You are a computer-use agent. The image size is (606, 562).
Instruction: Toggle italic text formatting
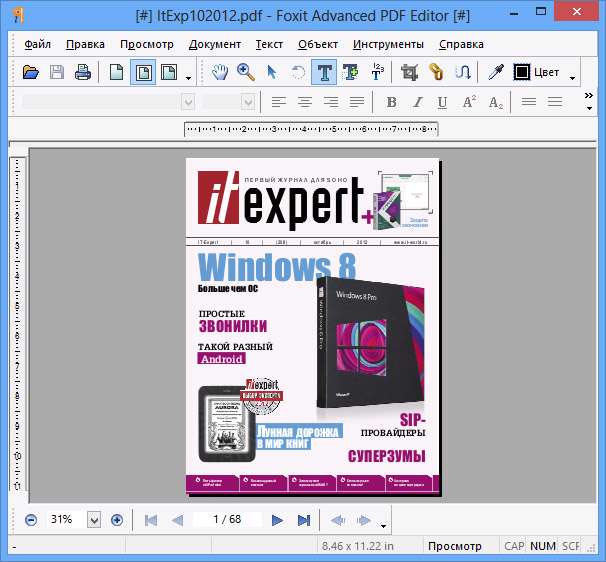coord(416,102)
